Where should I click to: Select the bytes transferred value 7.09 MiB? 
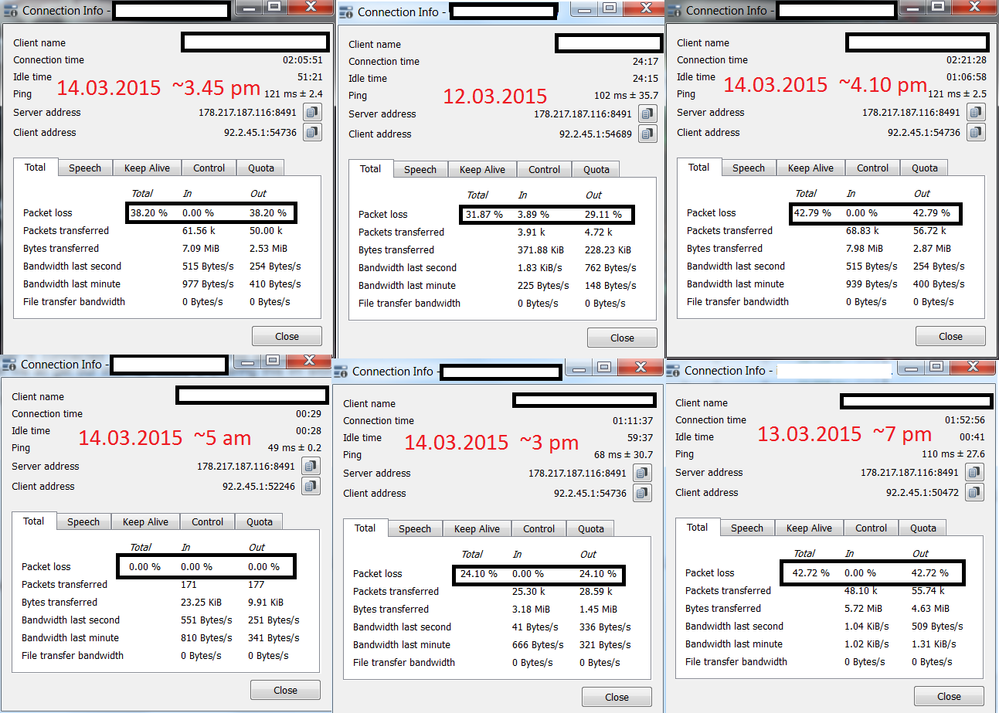click(200, 248)
